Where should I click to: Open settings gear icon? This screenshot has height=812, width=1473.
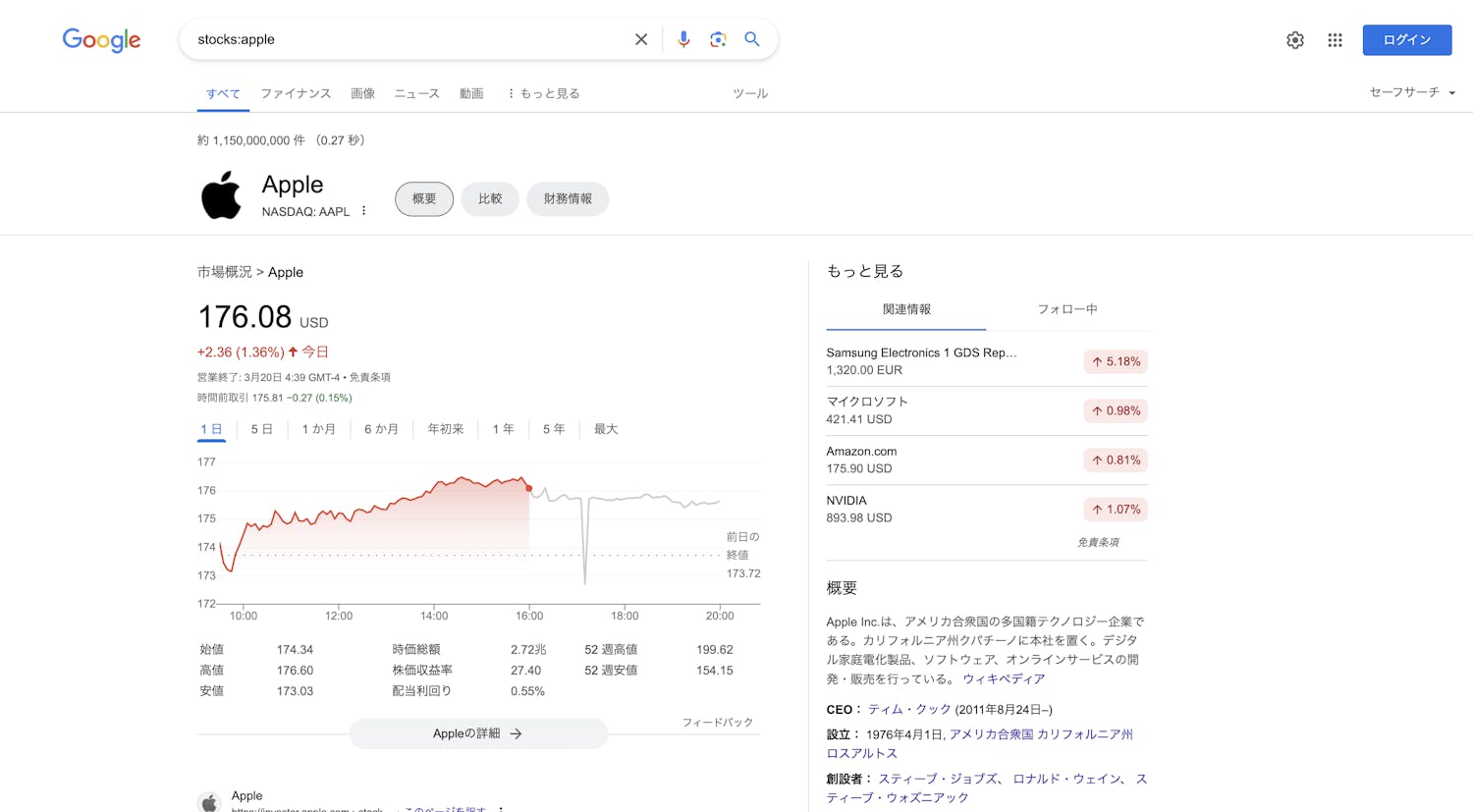[1295, 40]
